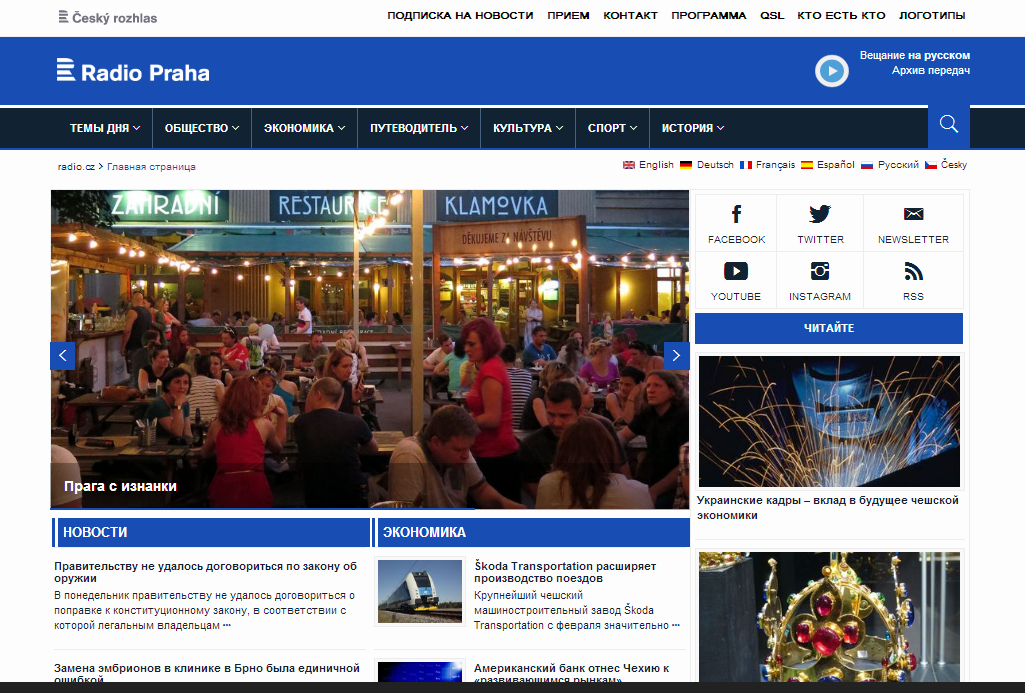Open the radio.cz breadcrumb link
This screenshot has width=1025, height=693.
click(x=76, y=167)
